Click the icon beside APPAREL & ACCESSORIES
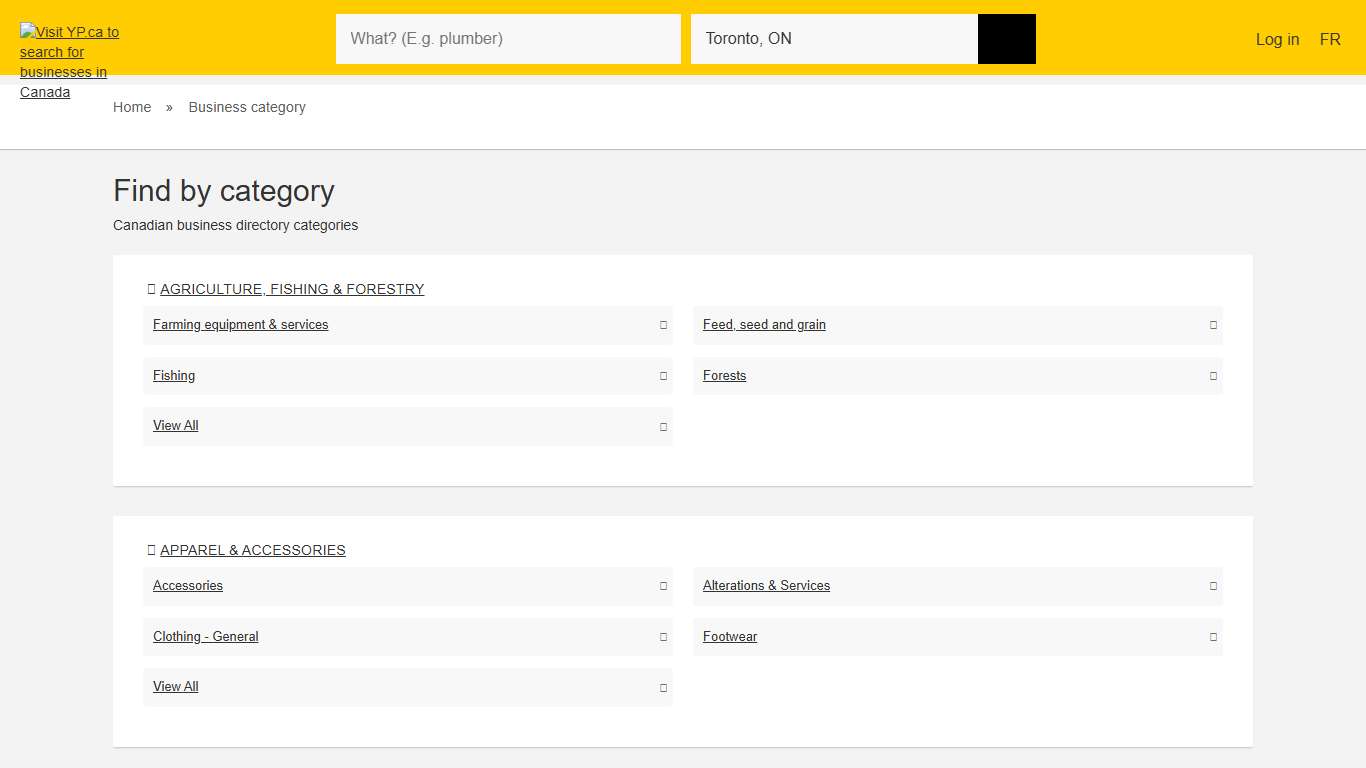The image size is (1366, 768). (152, 549)
